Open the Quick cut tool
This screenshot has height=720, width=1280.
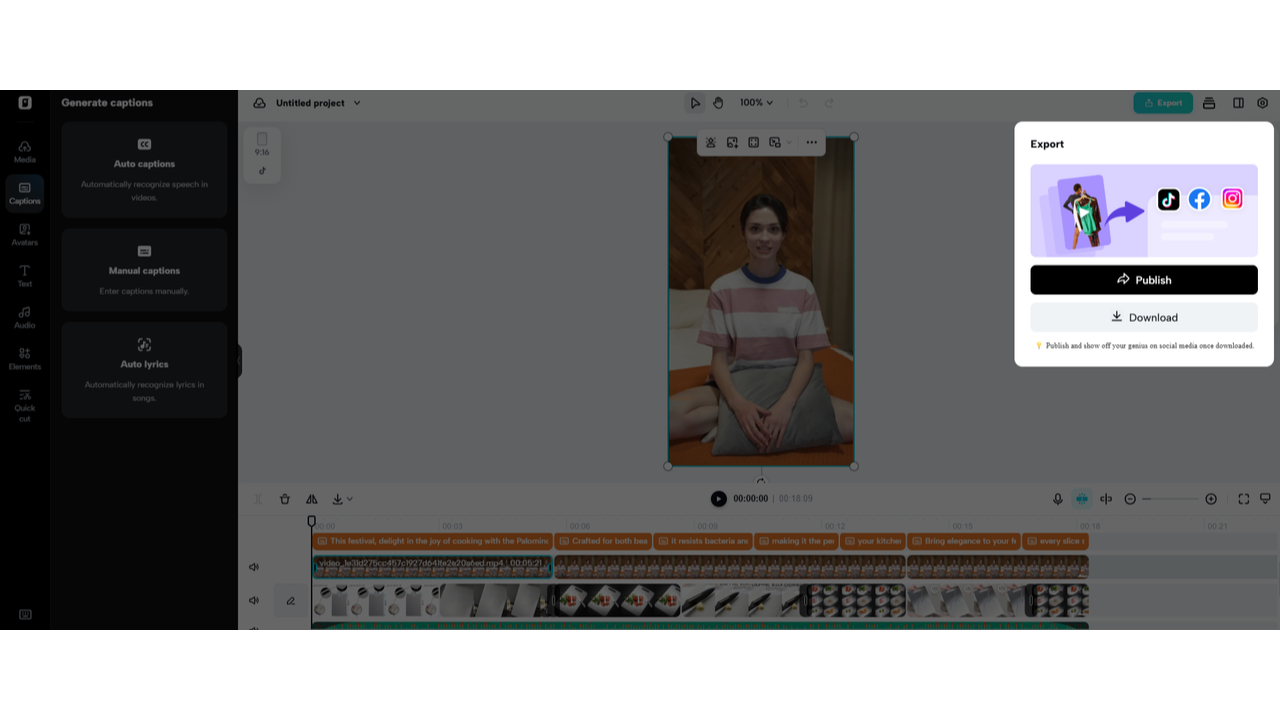[25, 405]
